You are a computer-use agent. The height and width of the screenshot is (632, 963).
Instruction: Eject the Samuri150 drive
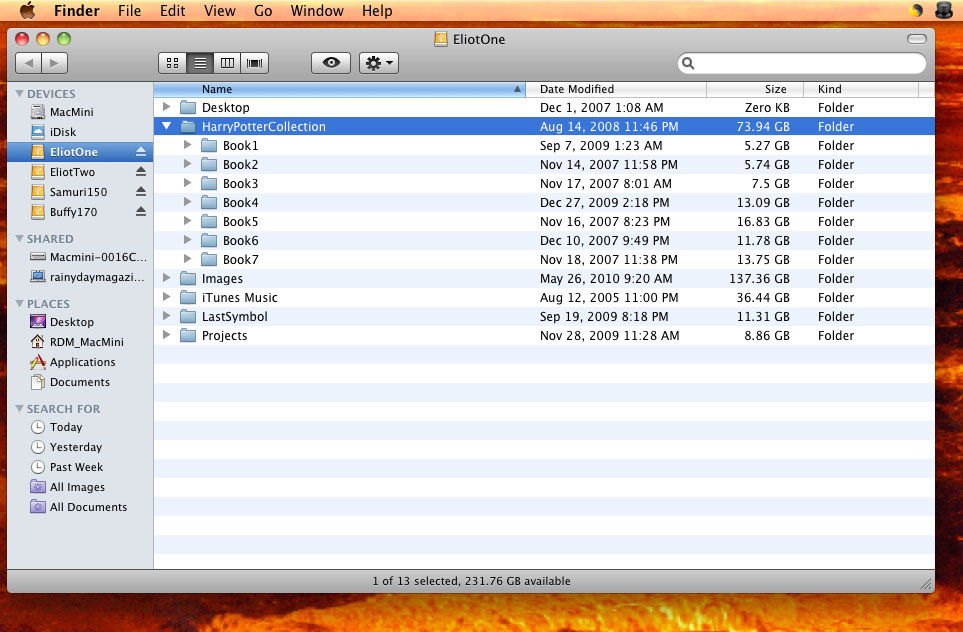tap(141, 192)
